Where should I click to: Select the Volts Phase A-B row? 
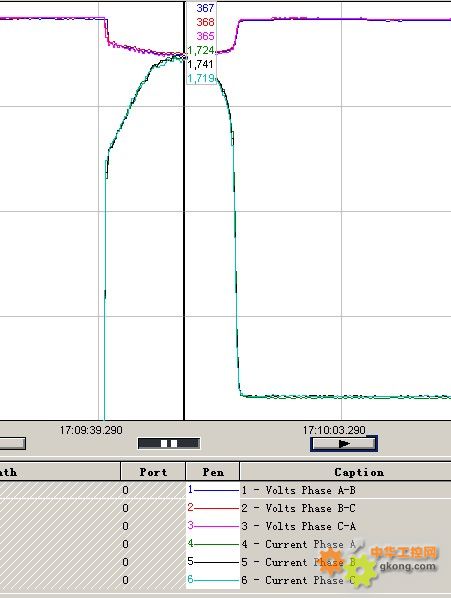[x=225, y=490]
